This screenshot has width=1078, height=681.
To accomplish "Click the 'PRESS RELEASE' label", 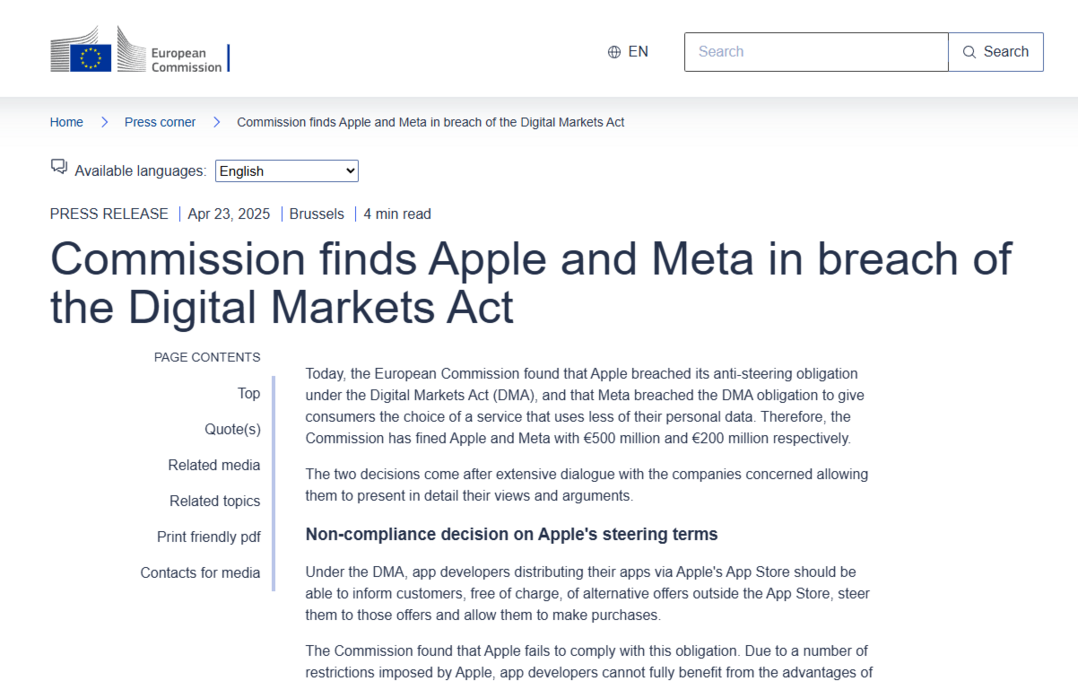I will (x=109, y=214).
